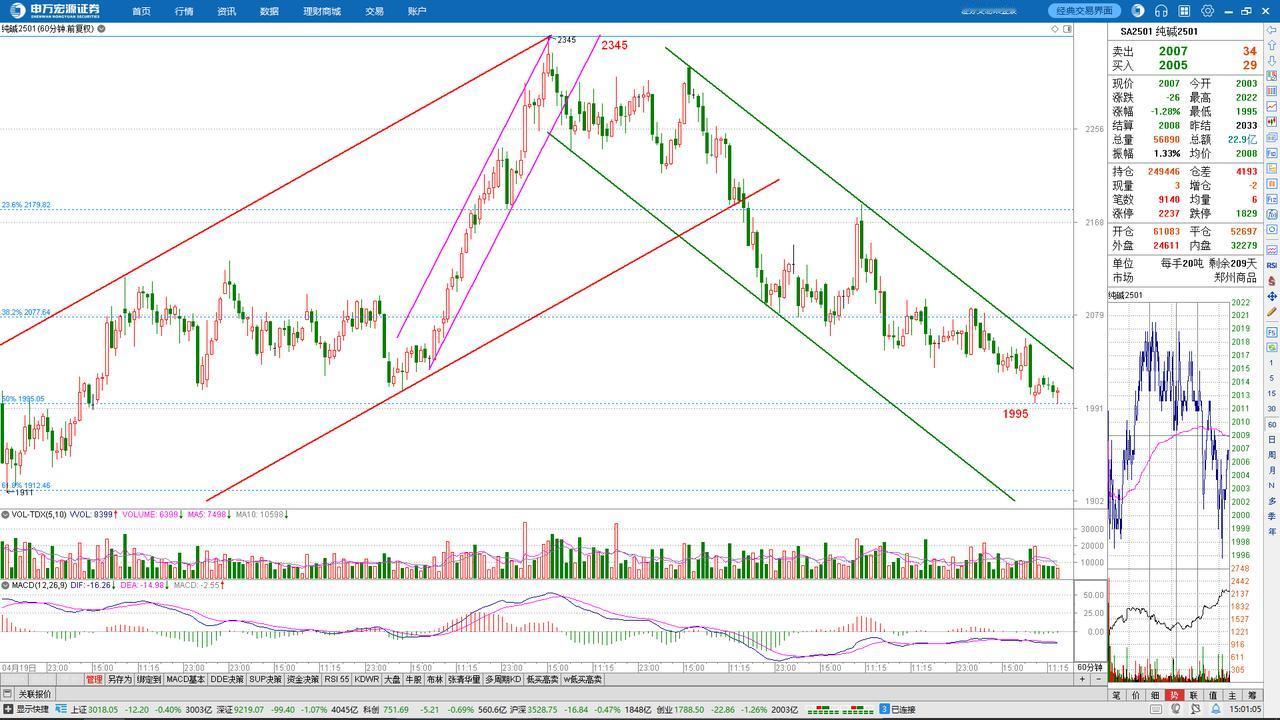
Task: Expand the 显示快捷 plus icon
Action: click(x=8, y=709)
